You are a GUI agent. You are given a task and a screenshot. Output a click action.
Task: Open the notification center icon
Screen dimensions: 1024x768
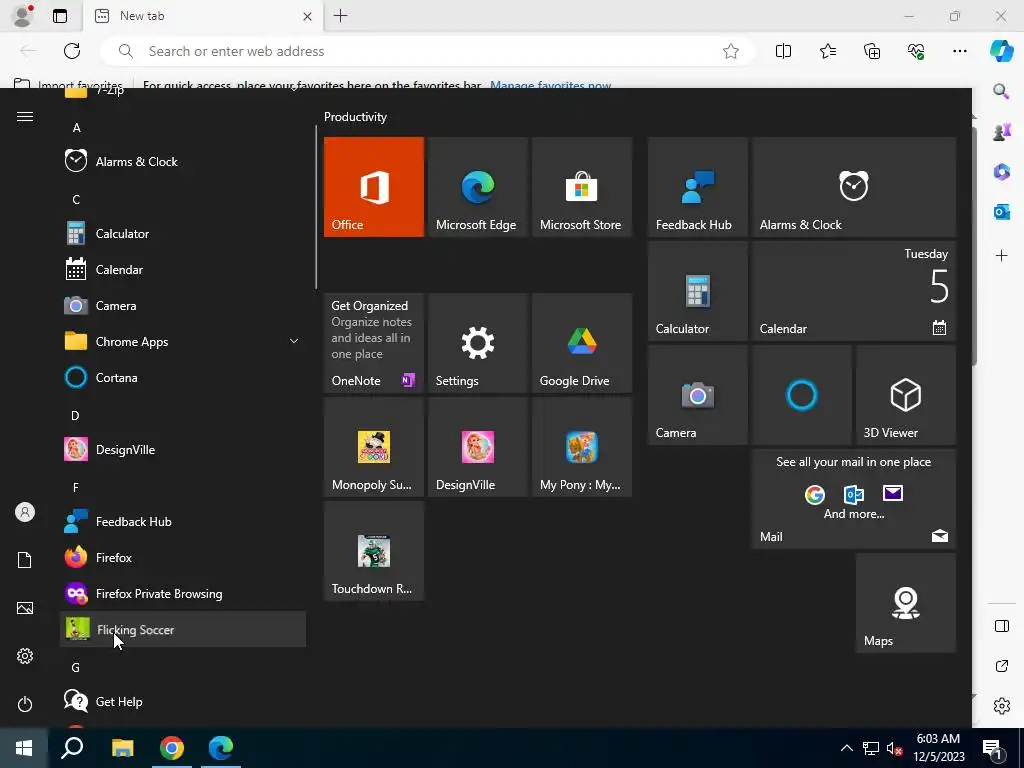pos(993,748)
